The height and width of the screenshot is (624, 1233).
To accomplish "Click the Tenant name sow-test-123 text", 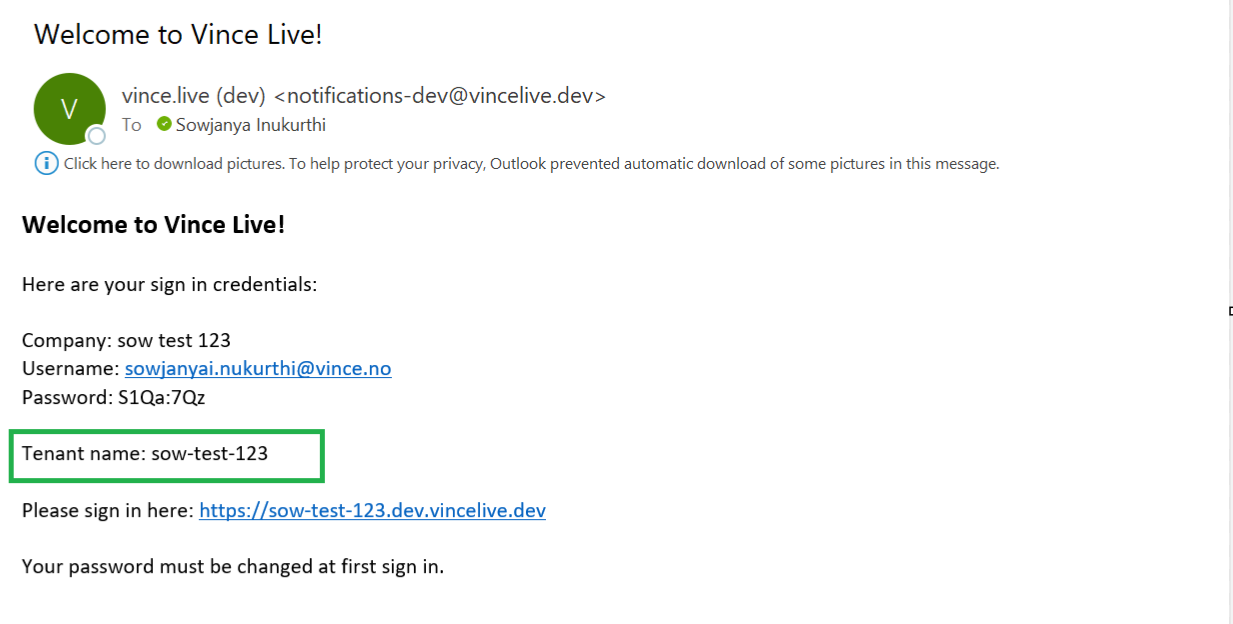I will (x=145, y=454).
